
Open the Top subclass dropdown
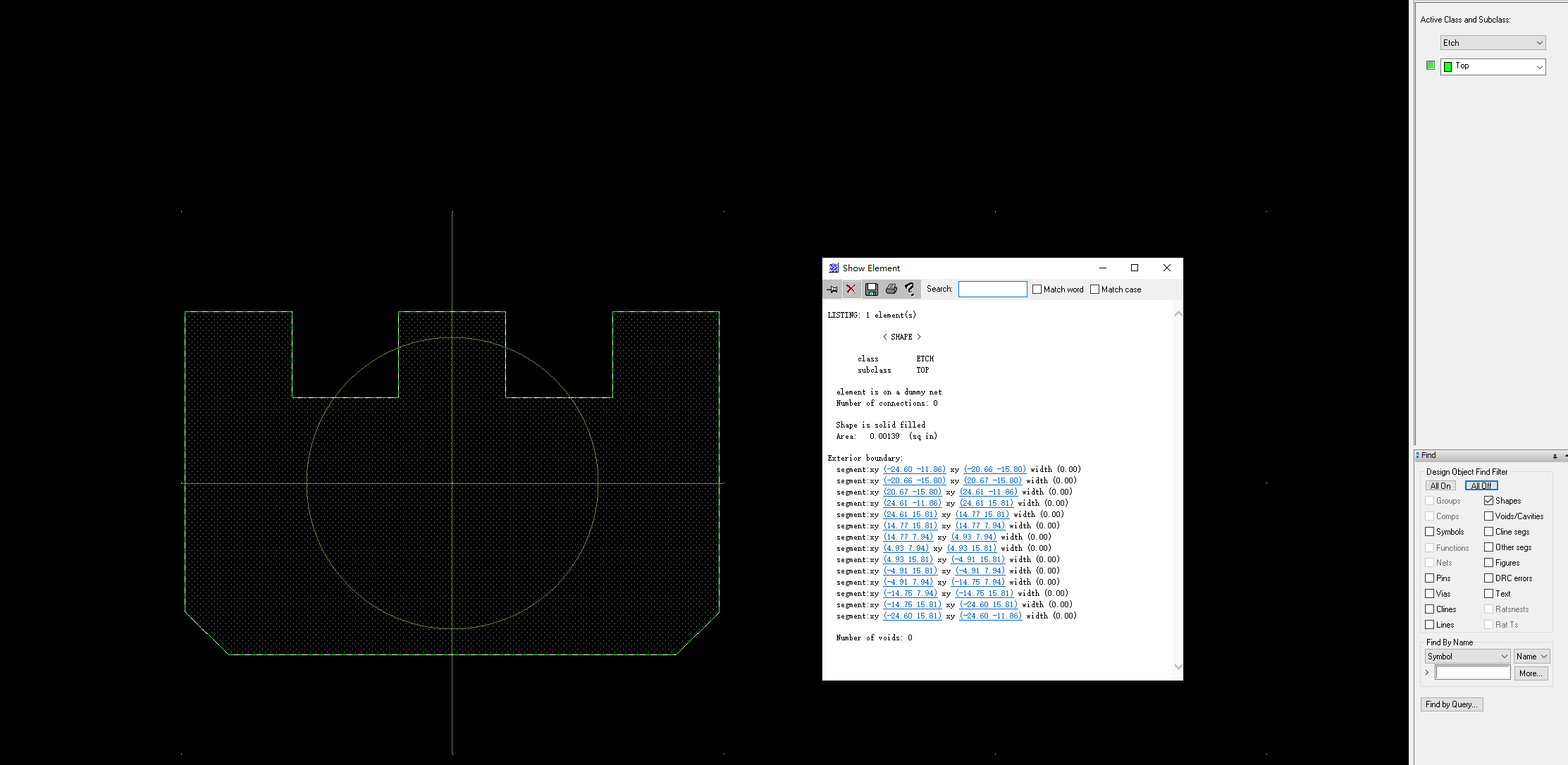tap(1493, 66)
